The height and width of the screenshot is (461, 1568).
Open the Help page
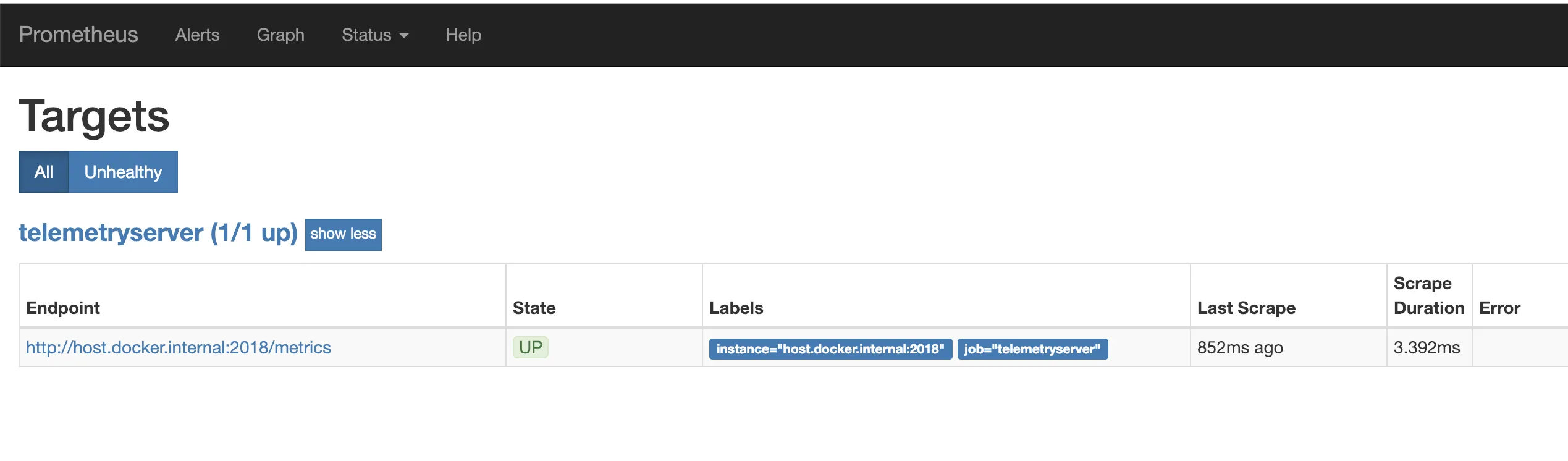point(463,35)
